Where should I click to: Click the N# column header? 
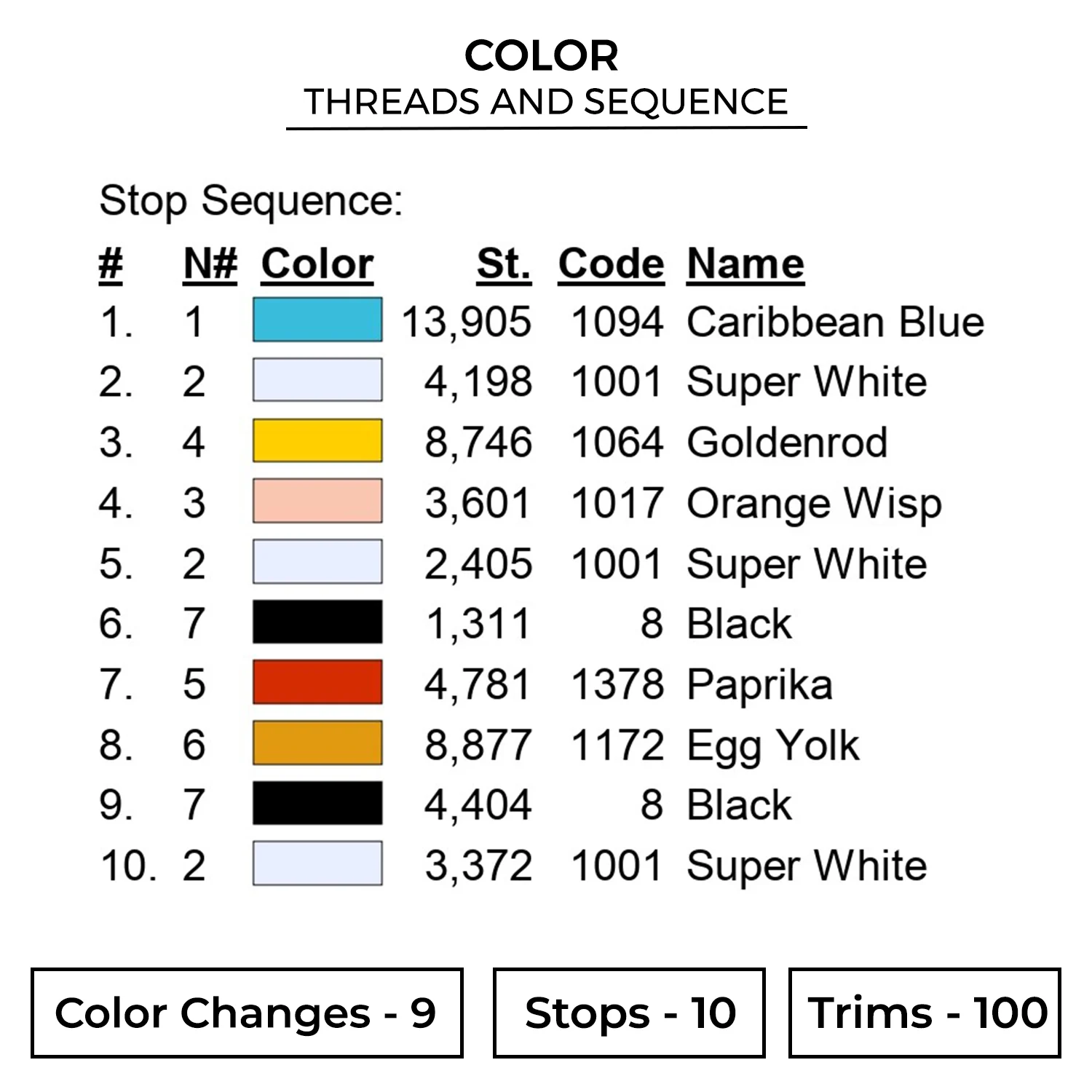pyautogui.click(x=210, y=264)
